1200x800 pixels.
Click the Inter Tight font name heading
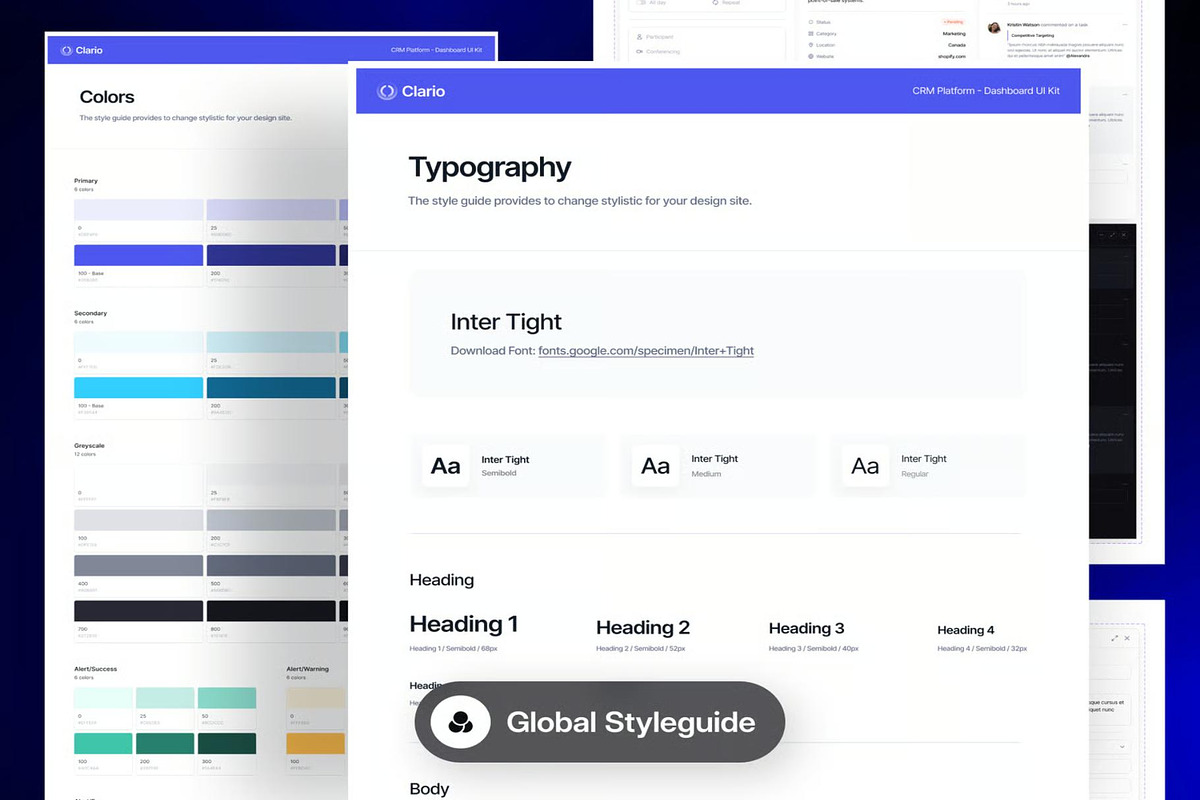pos(506,322)
